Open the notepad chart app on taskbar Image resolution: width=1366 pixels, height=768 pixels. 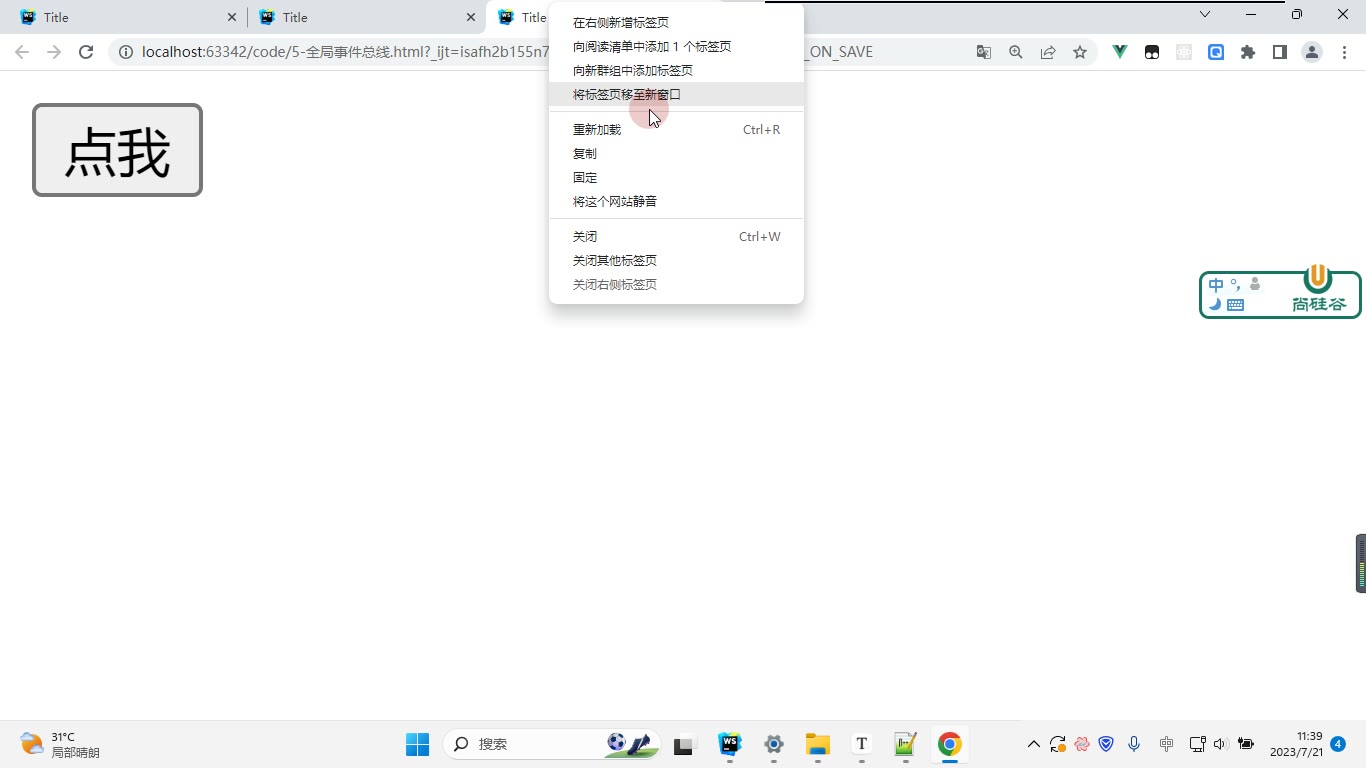tap(906, 744)
